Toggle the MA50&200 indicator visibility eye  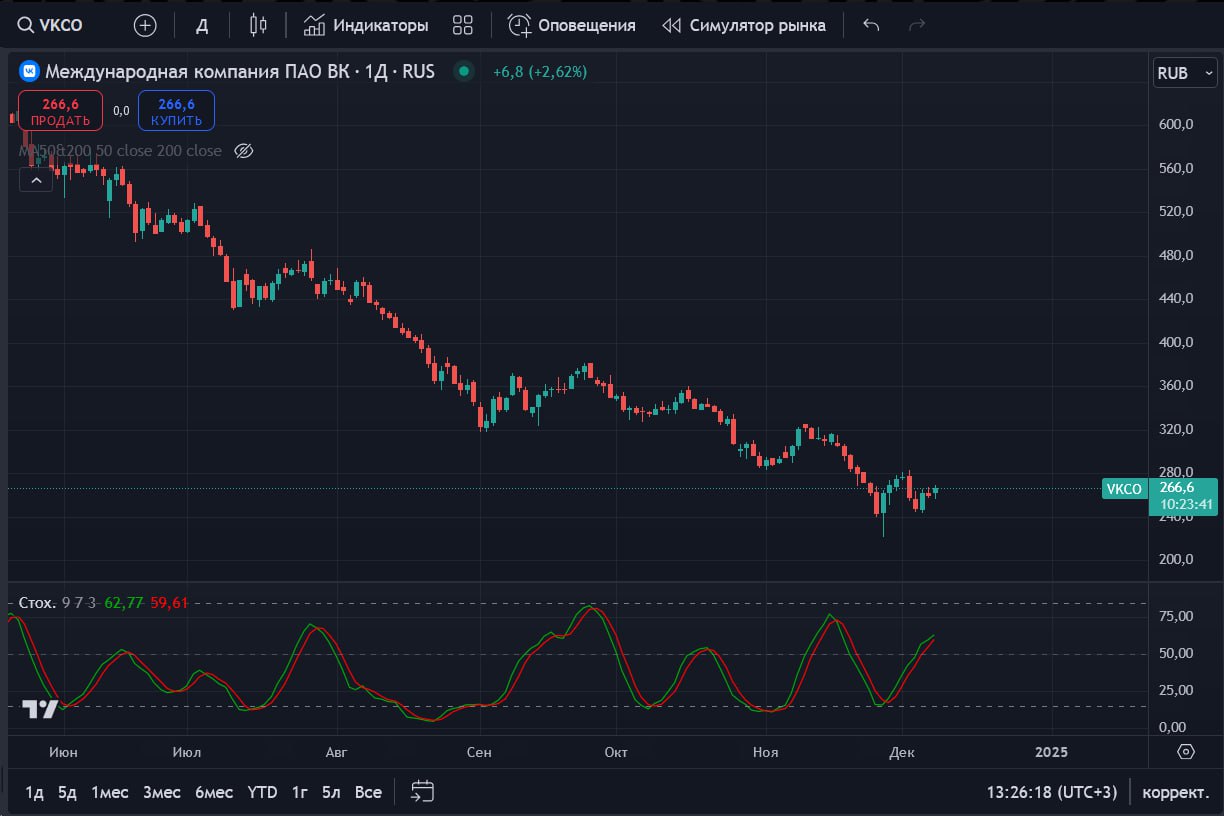click(x=243, y=151)
